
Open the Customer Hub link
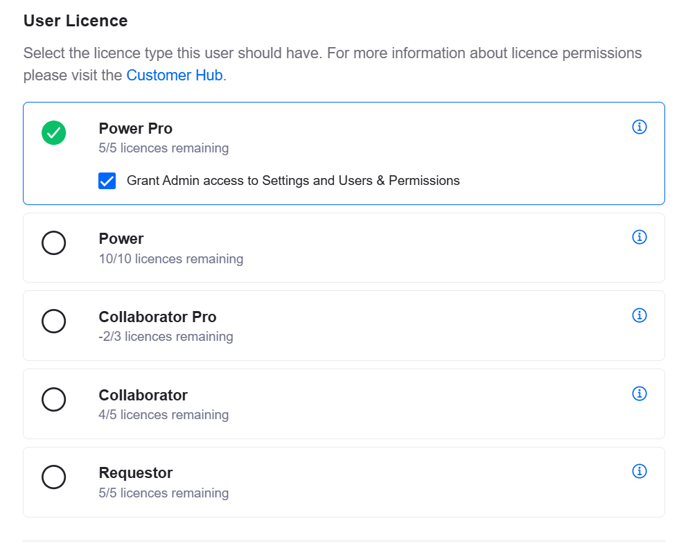click(x=174, y=75)
